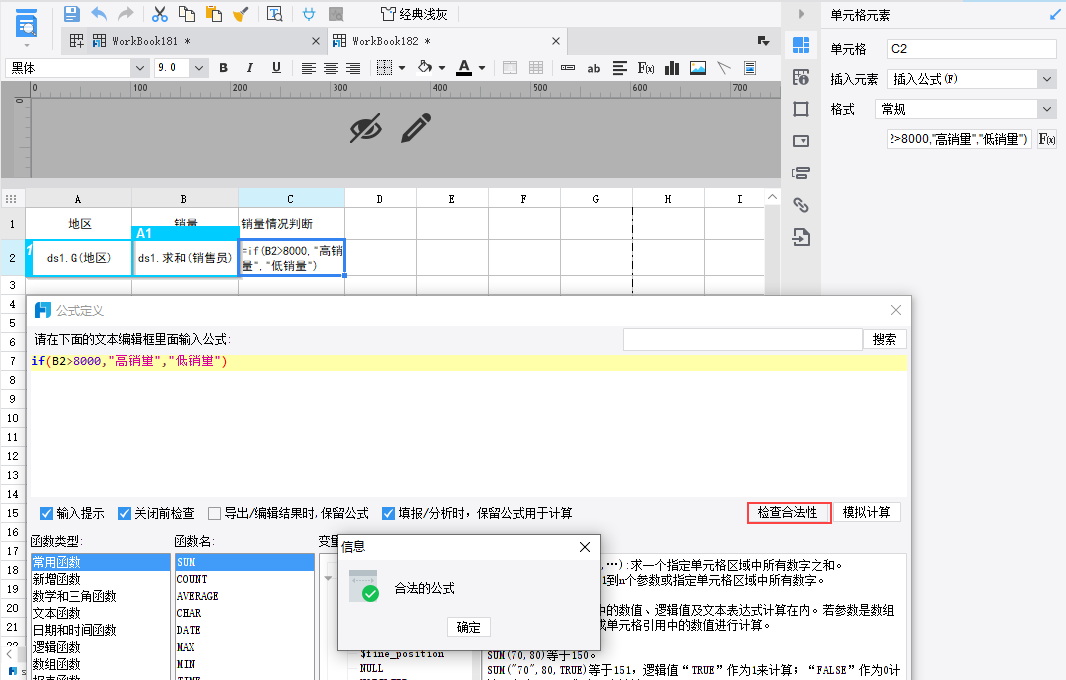Toggle italic formatting

(x=250, y=67)
